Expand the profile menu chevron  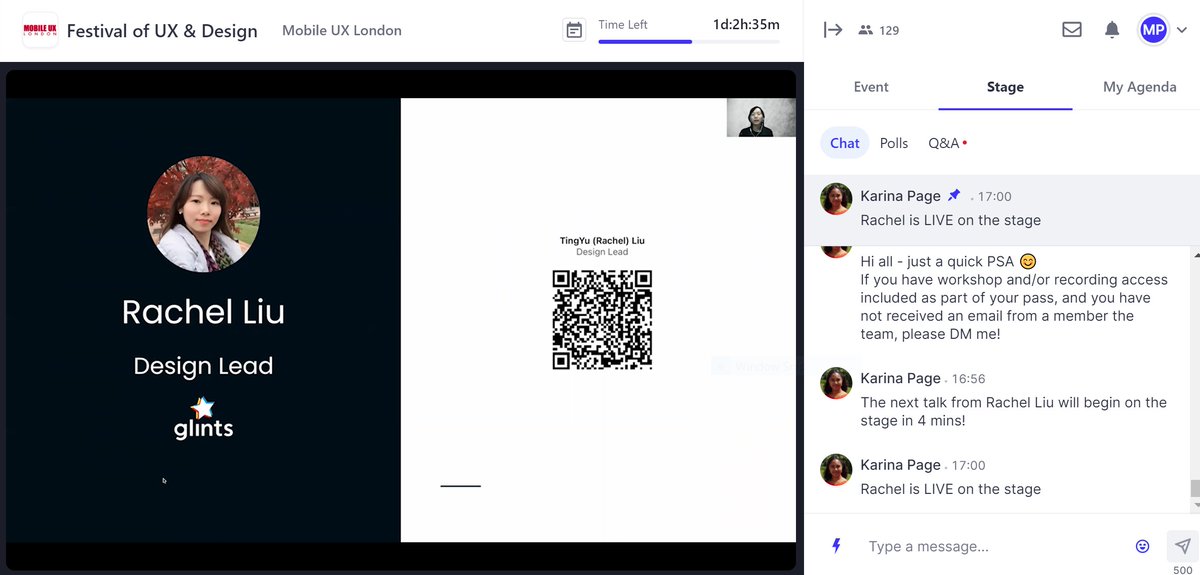1182,30
